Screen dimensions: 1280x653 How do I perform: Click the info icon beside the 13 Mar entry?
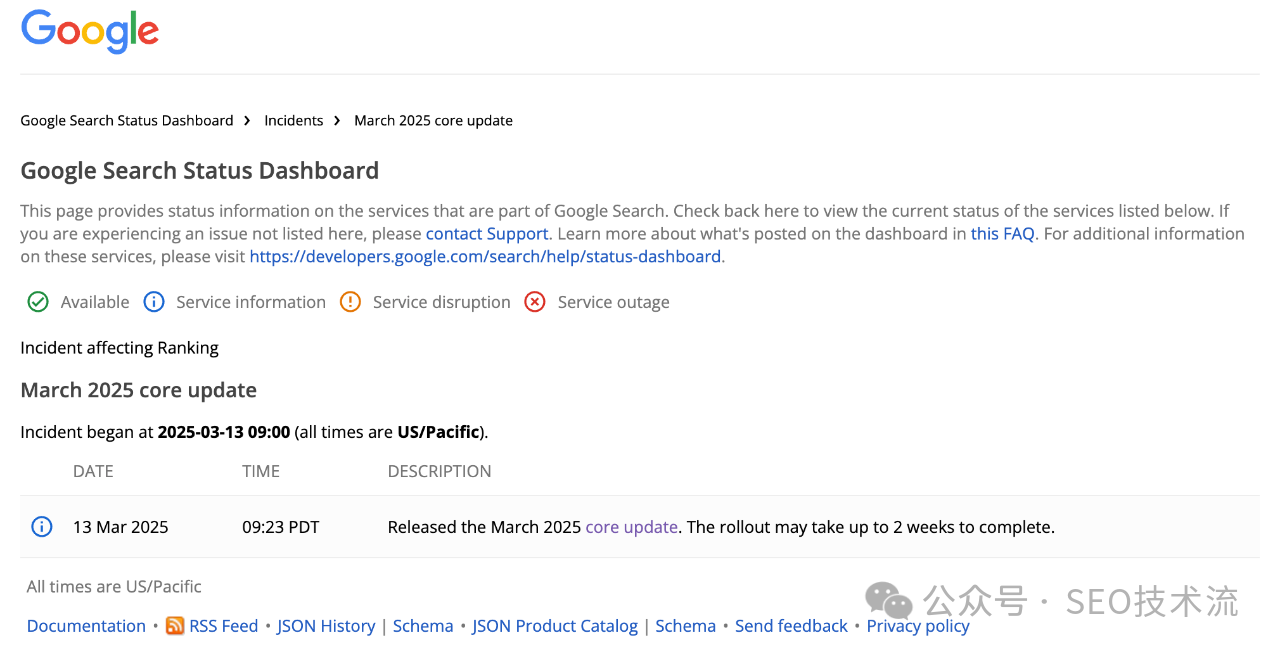[41, 526]
